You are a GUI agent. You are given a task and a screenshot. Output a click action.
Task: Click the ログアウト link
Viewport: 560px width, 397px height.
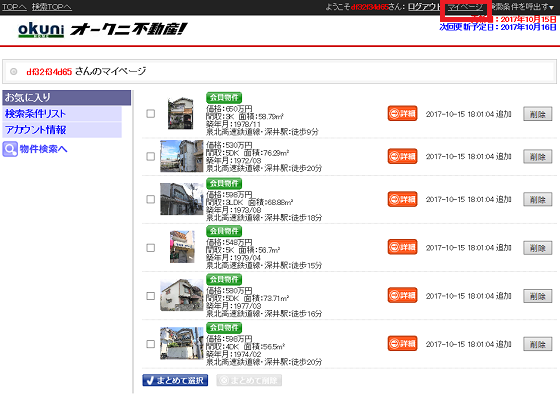[424, 7]
